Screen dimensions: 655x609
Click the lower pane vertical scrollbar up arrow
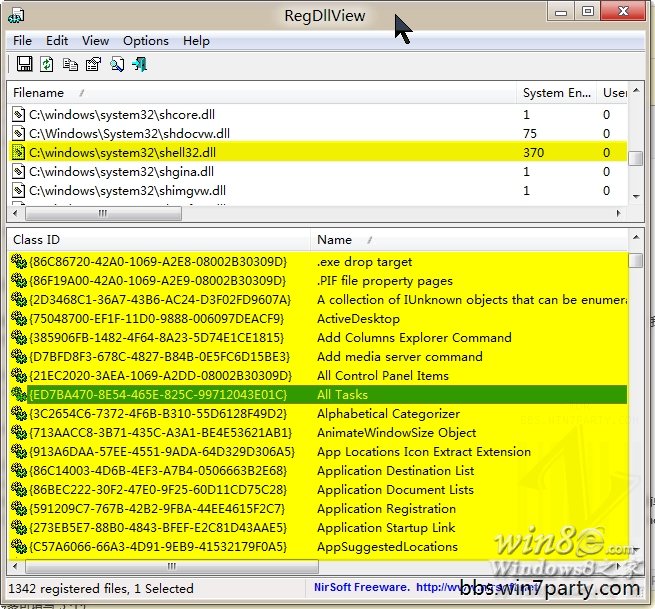coord(636,240)
